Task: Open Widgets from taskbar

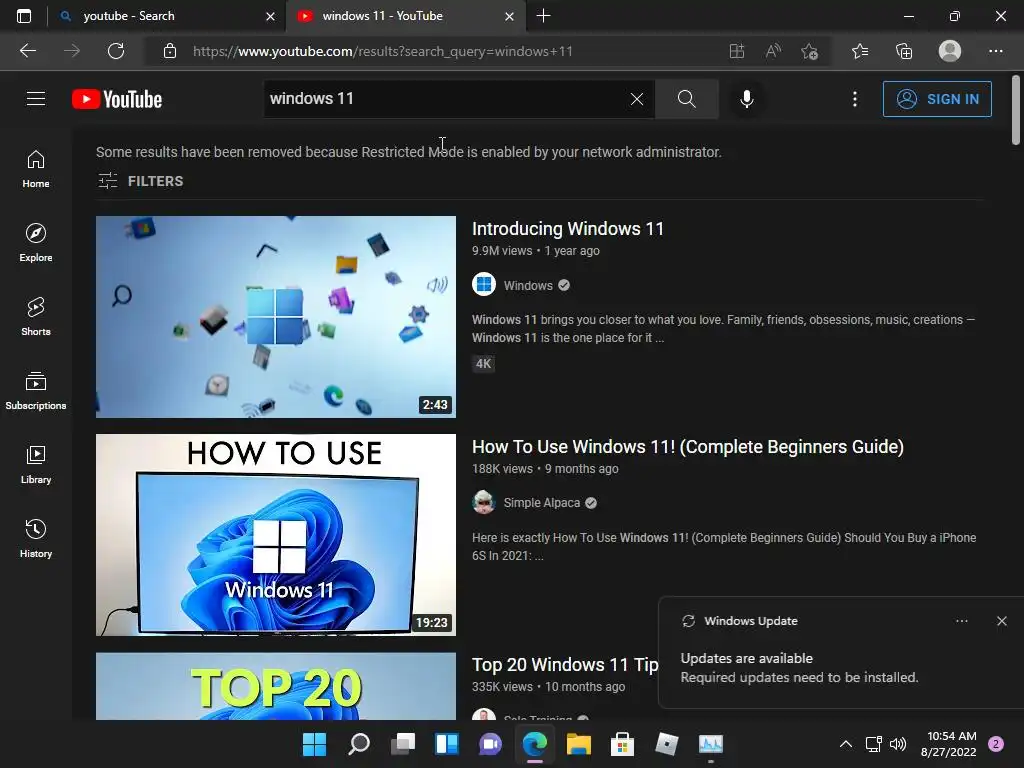Action: tap(447, 744)
